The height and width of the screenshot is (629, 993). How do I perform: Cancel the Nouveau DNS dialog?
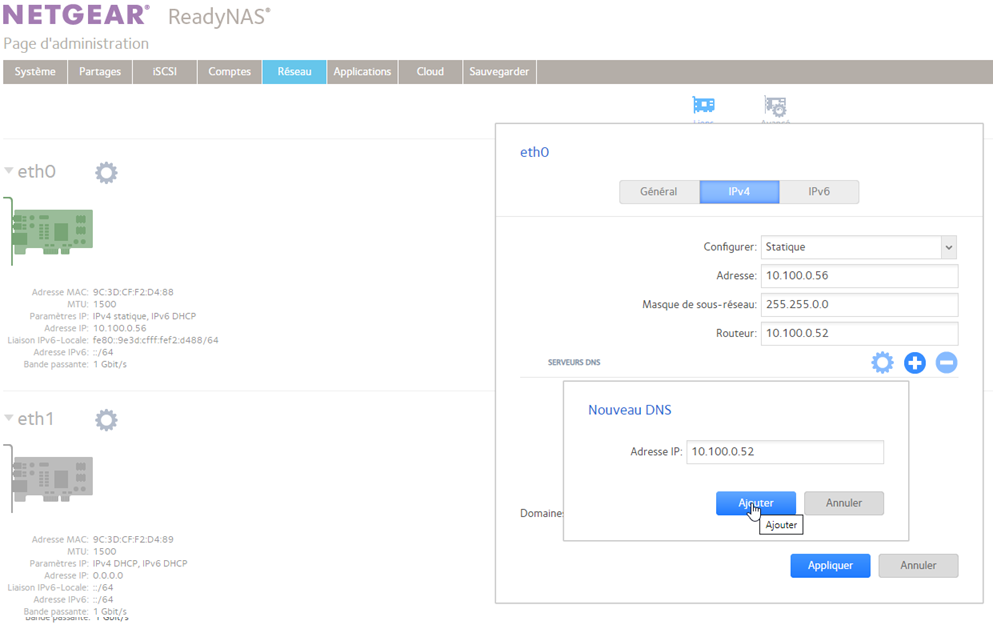tap(843, 503)
